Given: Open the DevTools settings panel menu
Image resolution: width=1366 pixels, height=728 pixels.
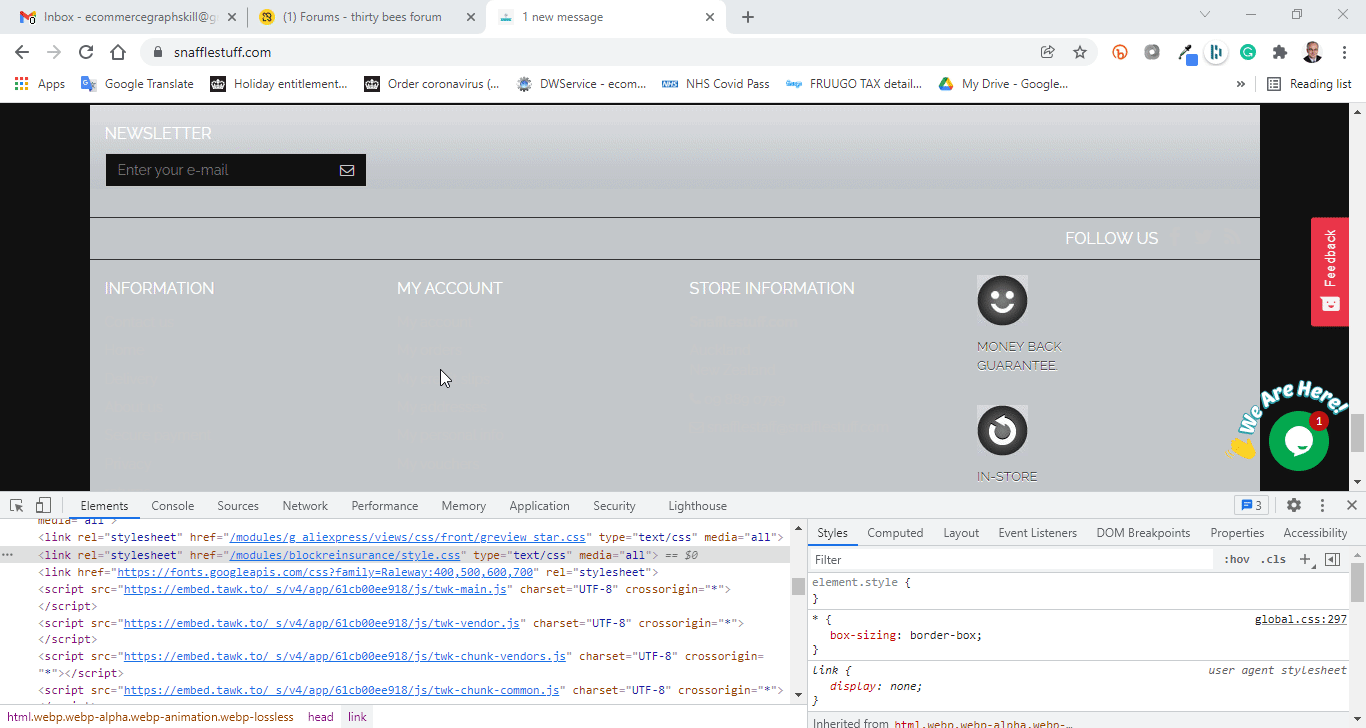Looking at the screenshot, I should click(x=1294, y=505).
